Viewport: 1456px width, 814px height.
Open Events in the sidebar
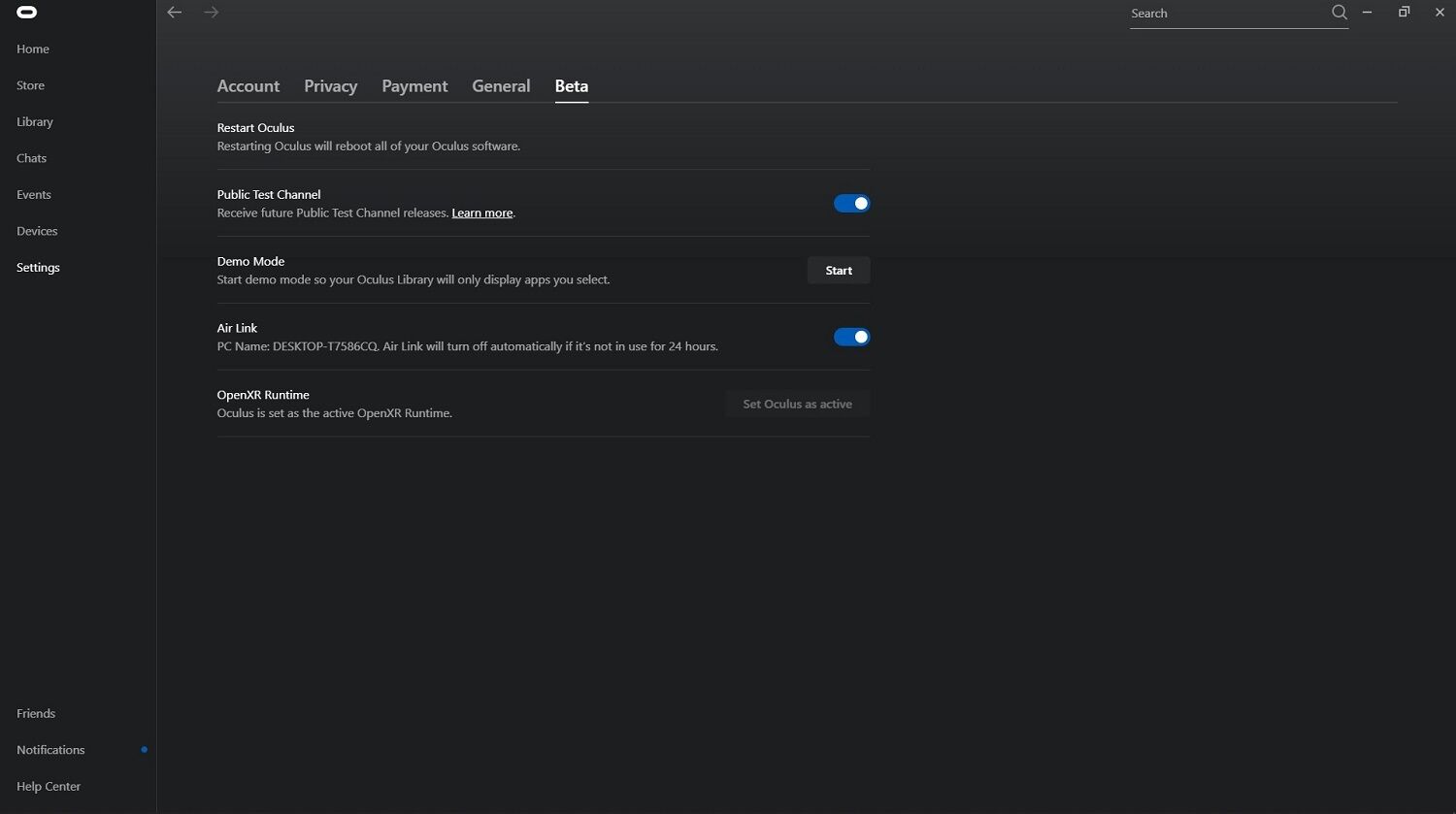(x=34, y=195)
